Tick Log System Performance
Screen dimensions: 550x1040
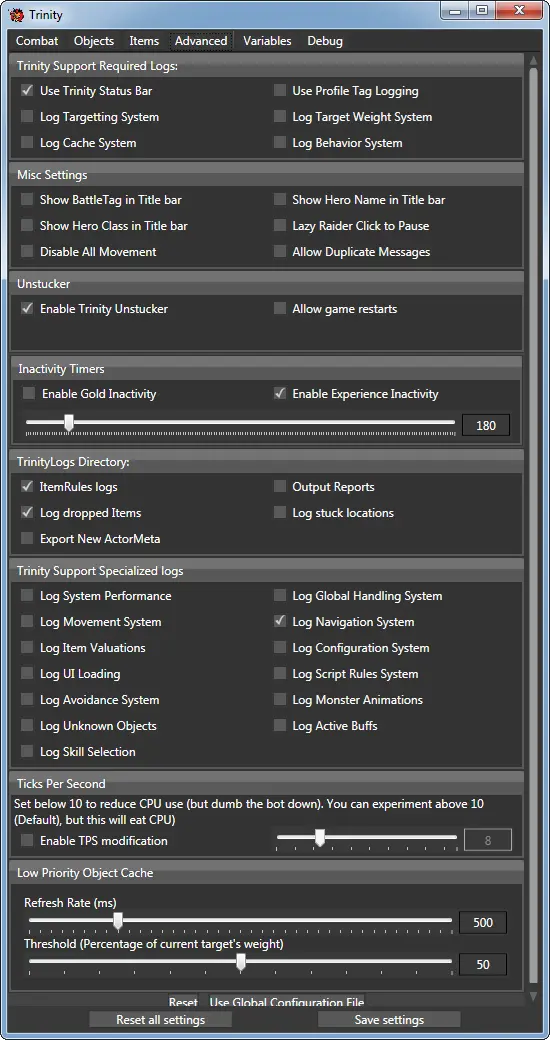pyautogui.click(x=27, y=596)
